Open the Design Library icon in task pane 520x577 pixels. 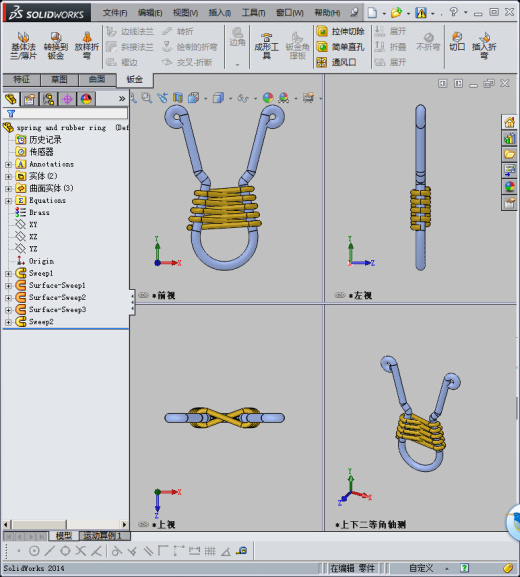click(509, 139)
